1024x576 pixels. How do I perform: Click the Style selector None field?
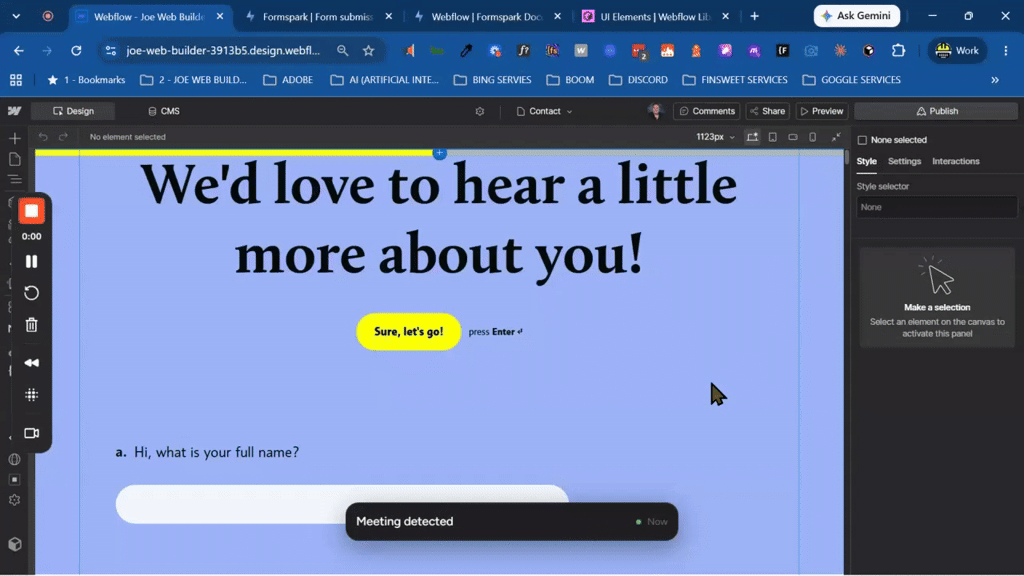pyautogui.click(x=936, y=207)
